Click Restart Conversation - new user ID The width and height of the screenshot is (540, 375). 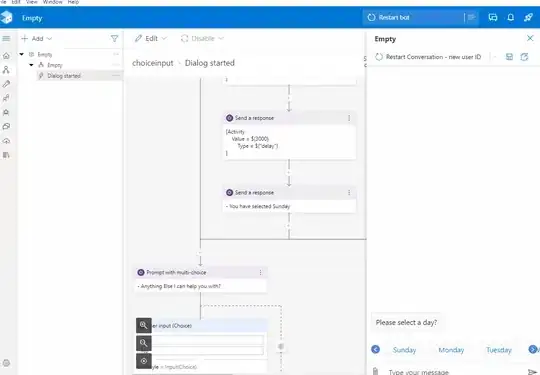click(x=428, y=57)
